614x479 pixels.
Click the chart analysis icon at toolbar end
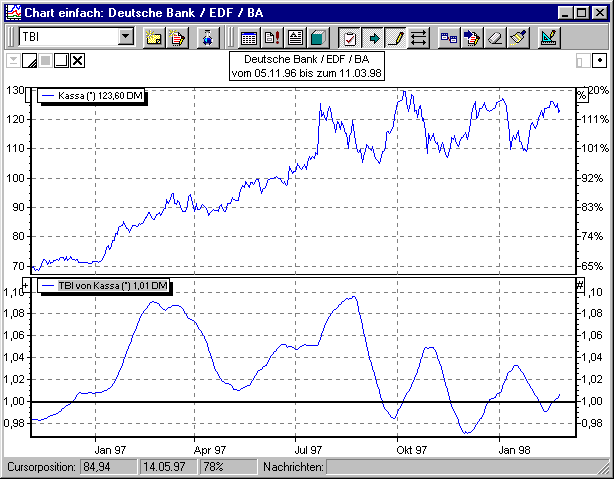coord(549,38)
